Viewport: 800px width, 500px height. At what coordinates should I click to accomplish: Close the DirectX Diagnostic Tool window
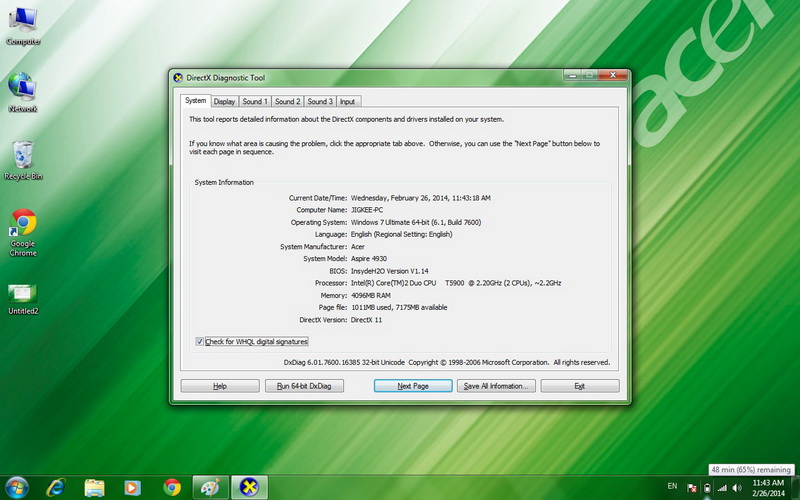(613, 75)
